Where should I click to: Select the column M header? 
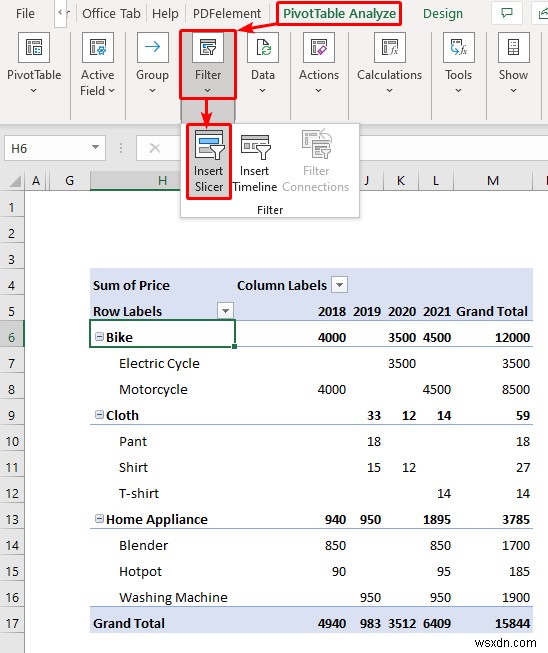[493, 181]
